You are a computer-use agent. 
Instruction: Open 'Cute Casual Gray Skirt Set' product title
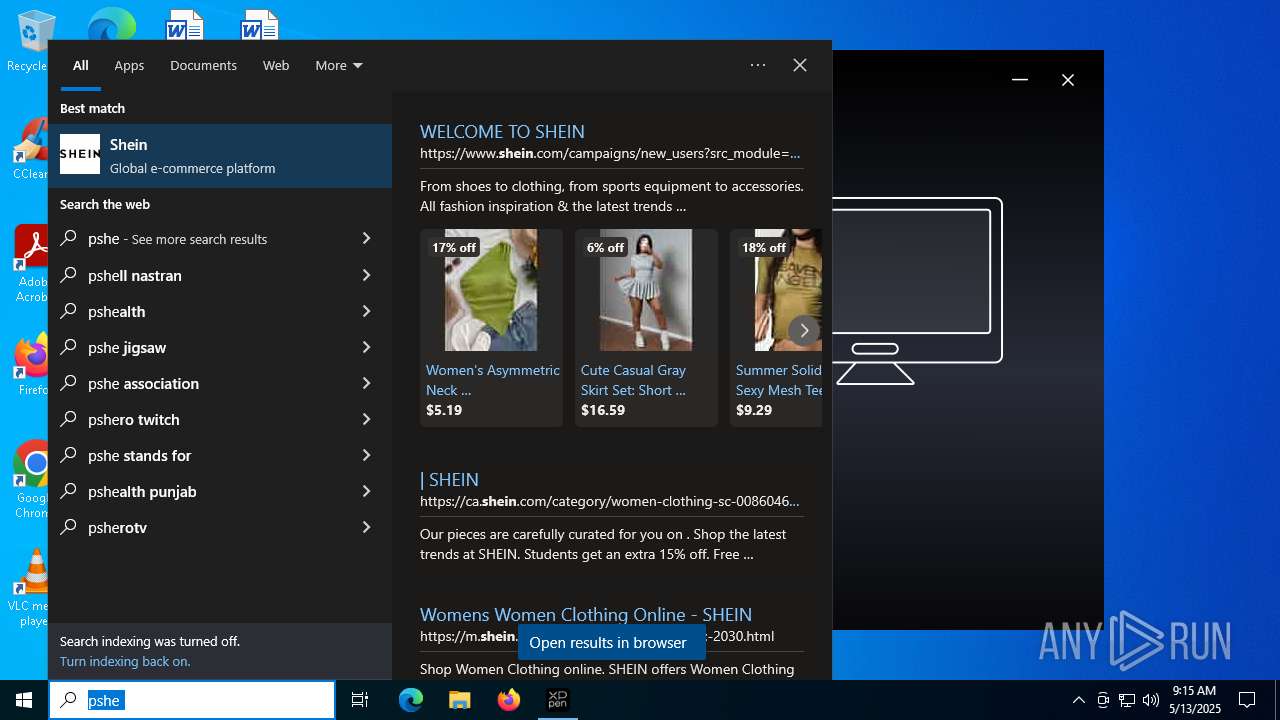coord(634,380)
